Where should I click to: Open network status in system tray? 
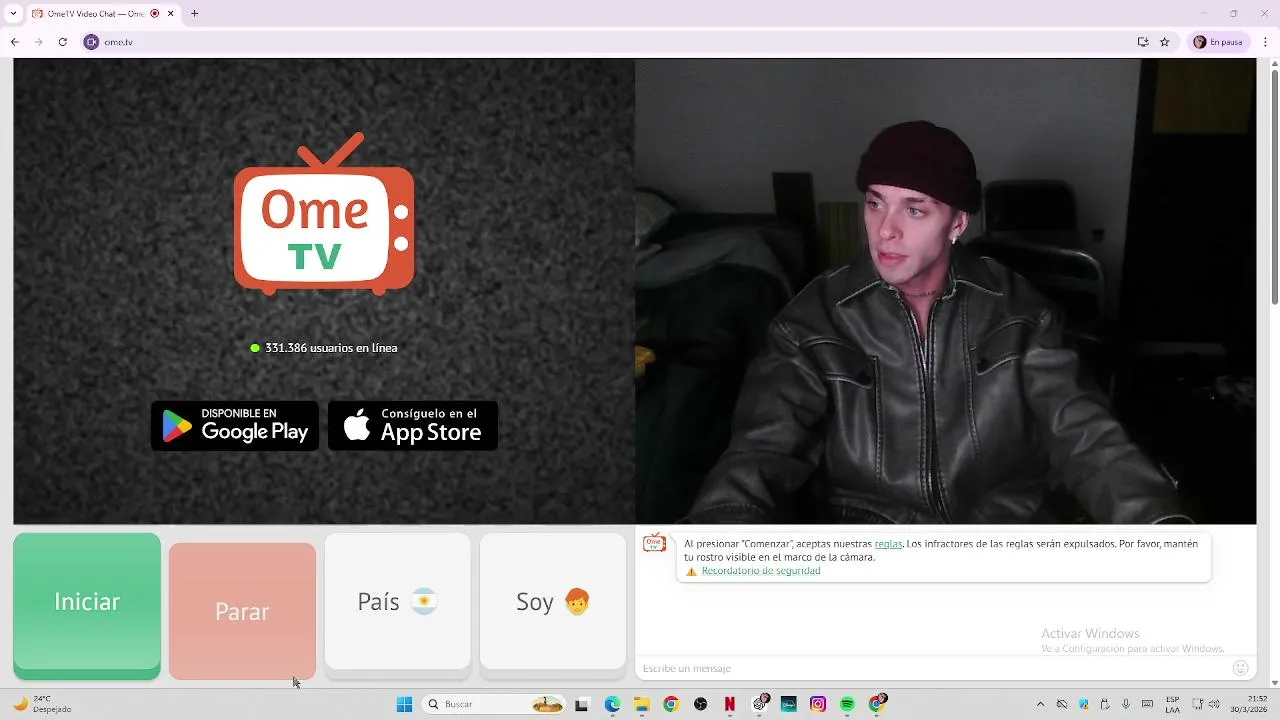[1198, 704]
